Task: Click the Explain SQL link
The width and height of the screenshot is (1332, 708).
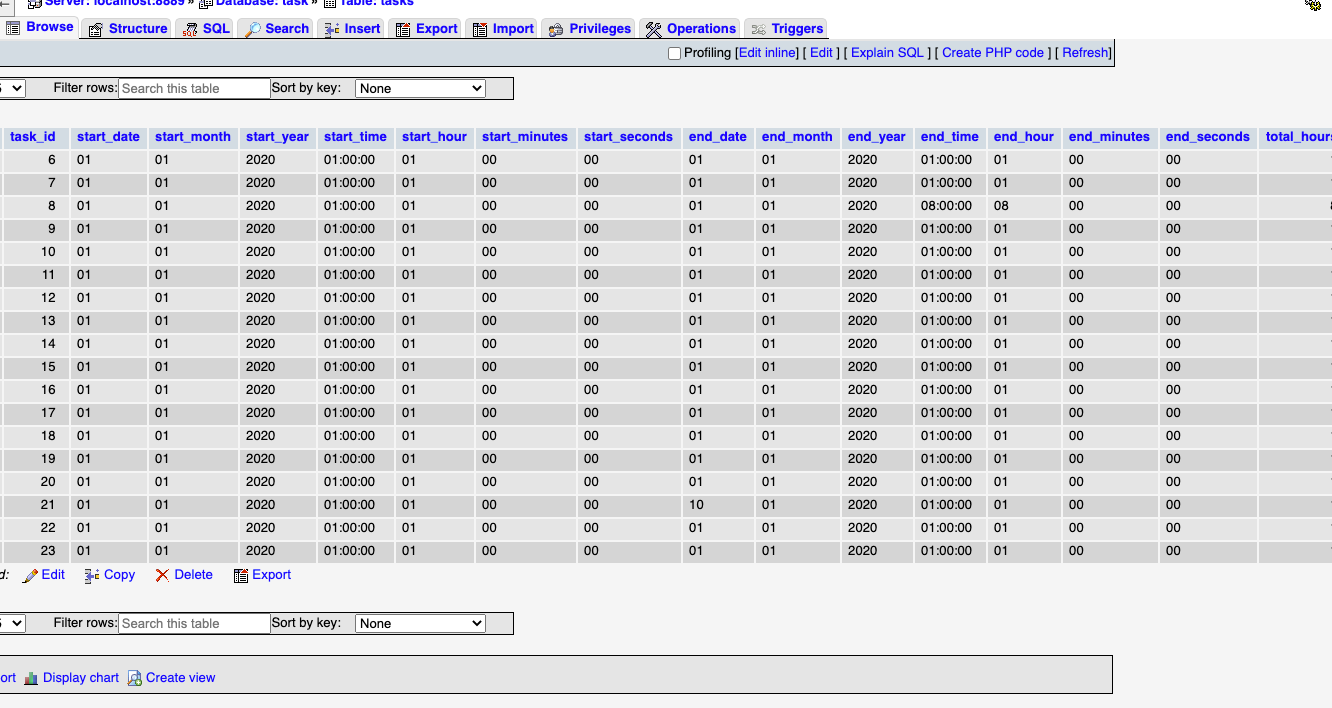Action: [887, 53]
